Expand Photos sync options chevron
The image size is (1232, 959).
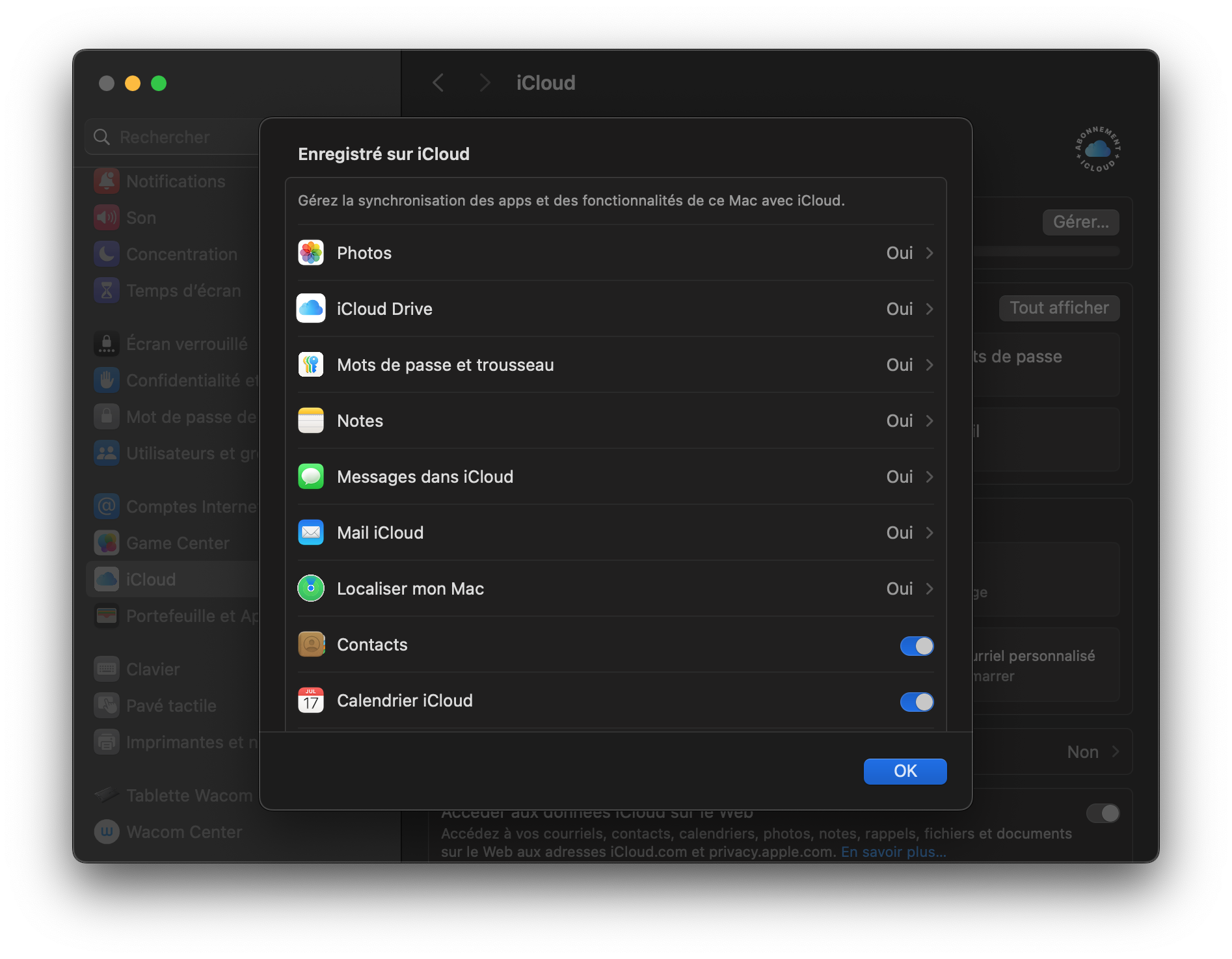coord(930,253)
